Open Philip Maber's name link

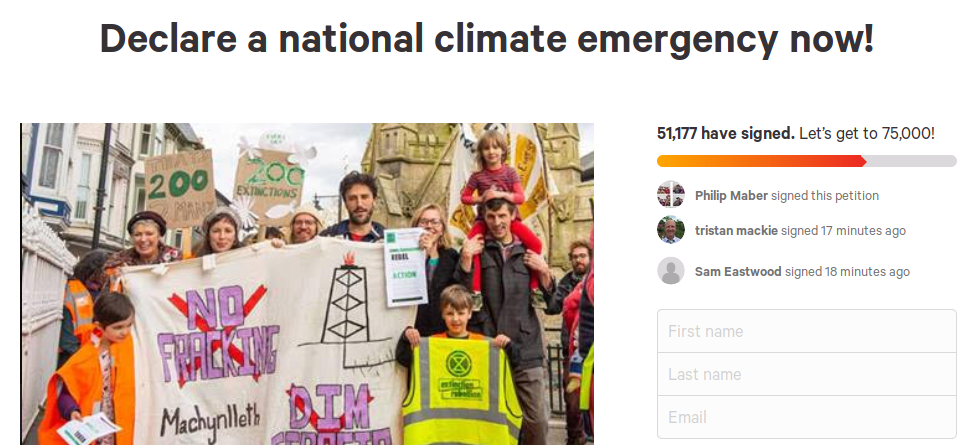(731, 196)
